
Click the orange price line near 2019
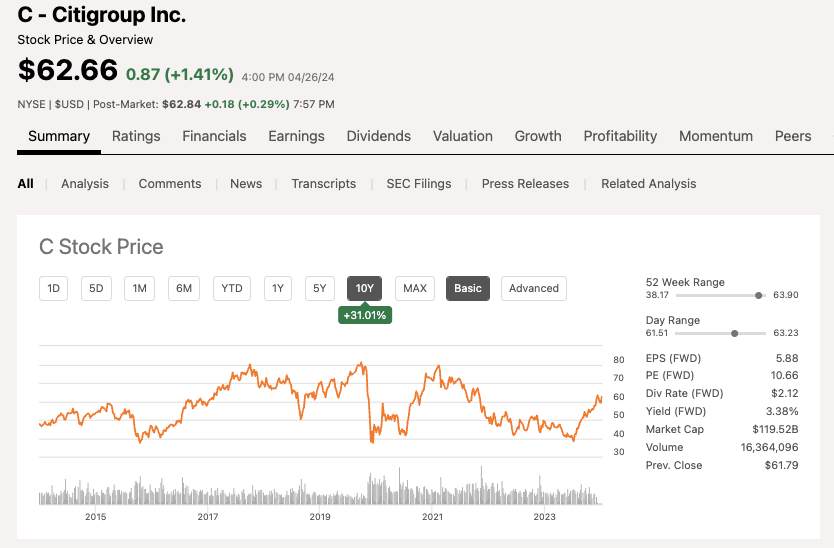coord(320,385)
